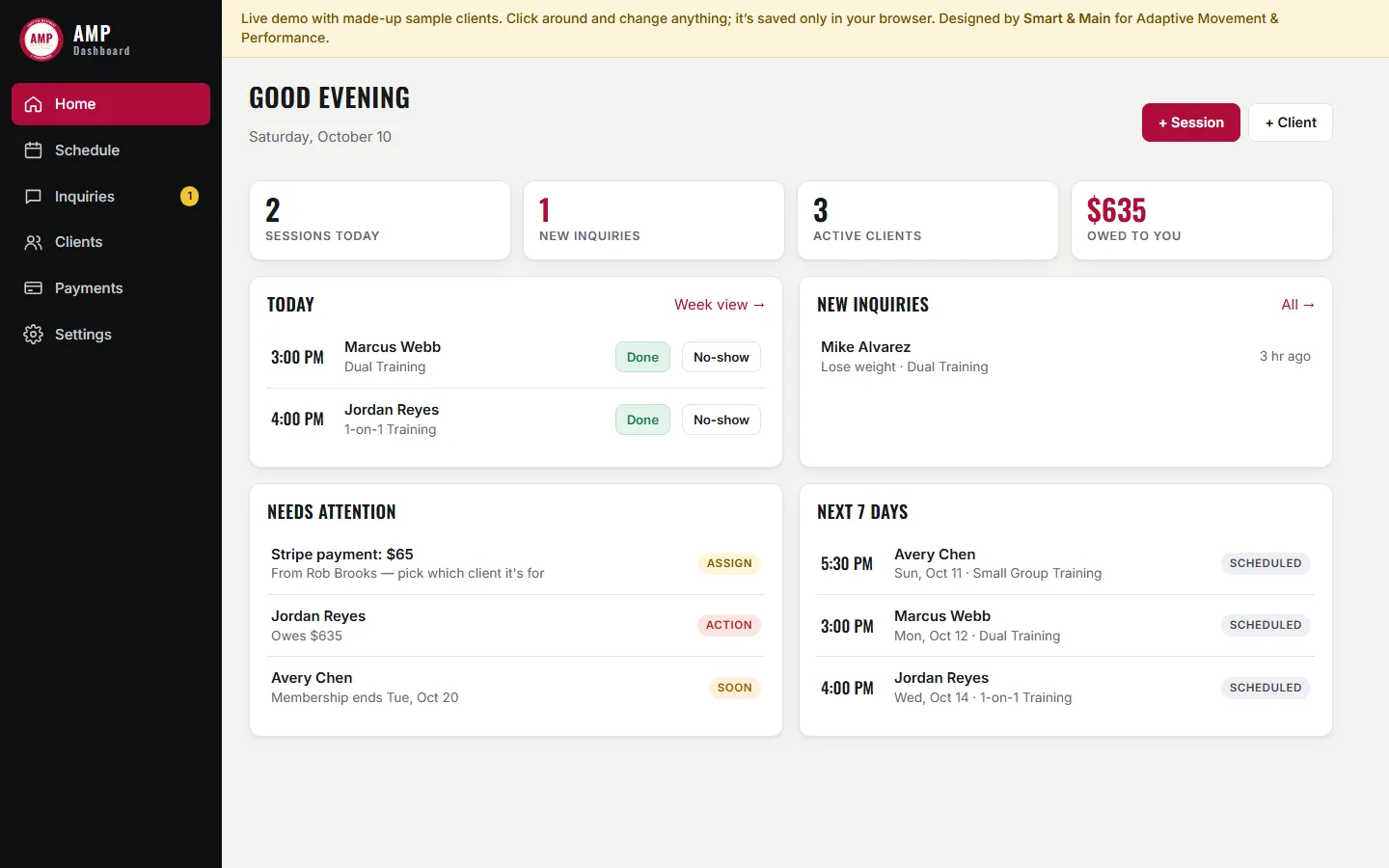View All new inquiries
Image resolution: width=1389 pixels, height=868 pixels.
coord(1297,305)
